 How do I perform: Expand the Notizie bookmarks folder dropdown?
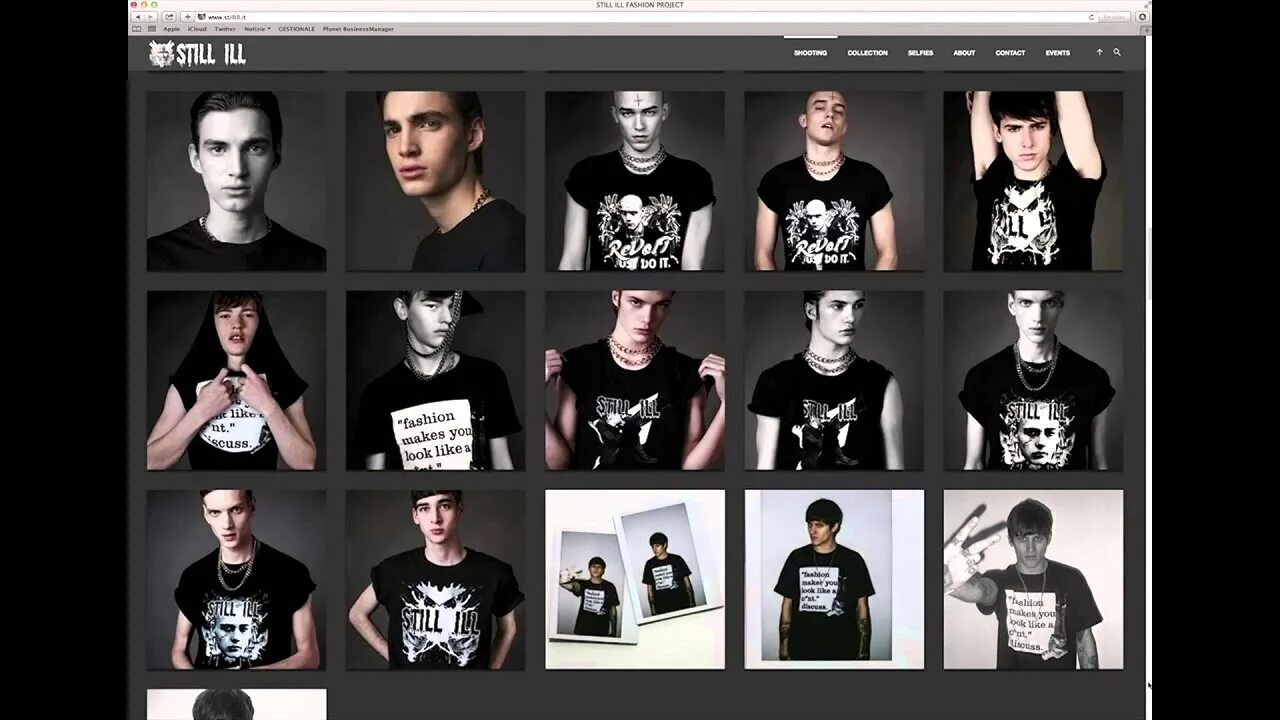pos(257,29)
